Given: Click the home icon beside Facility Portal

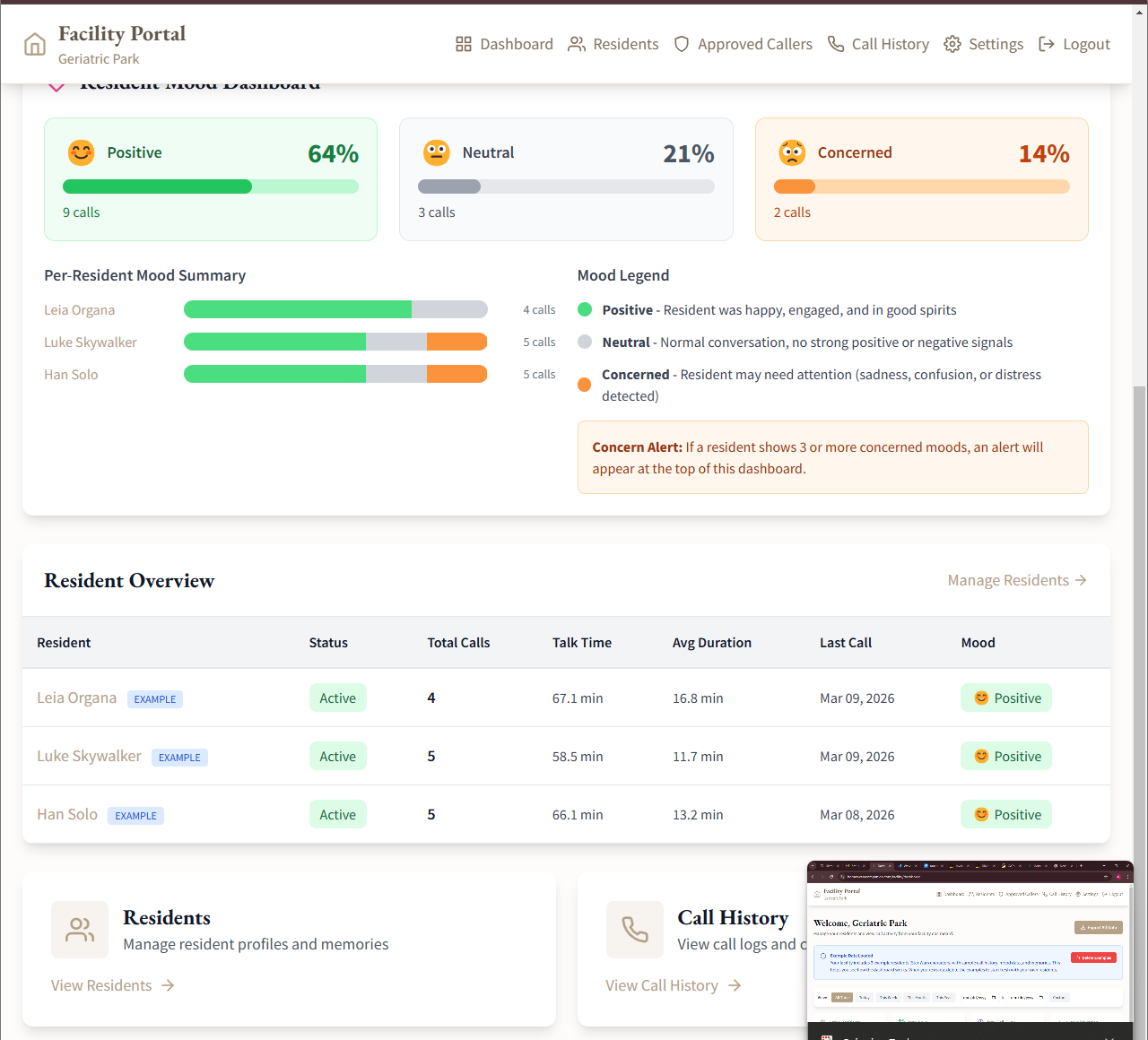Looking at the screenshot, I should 34,43.
